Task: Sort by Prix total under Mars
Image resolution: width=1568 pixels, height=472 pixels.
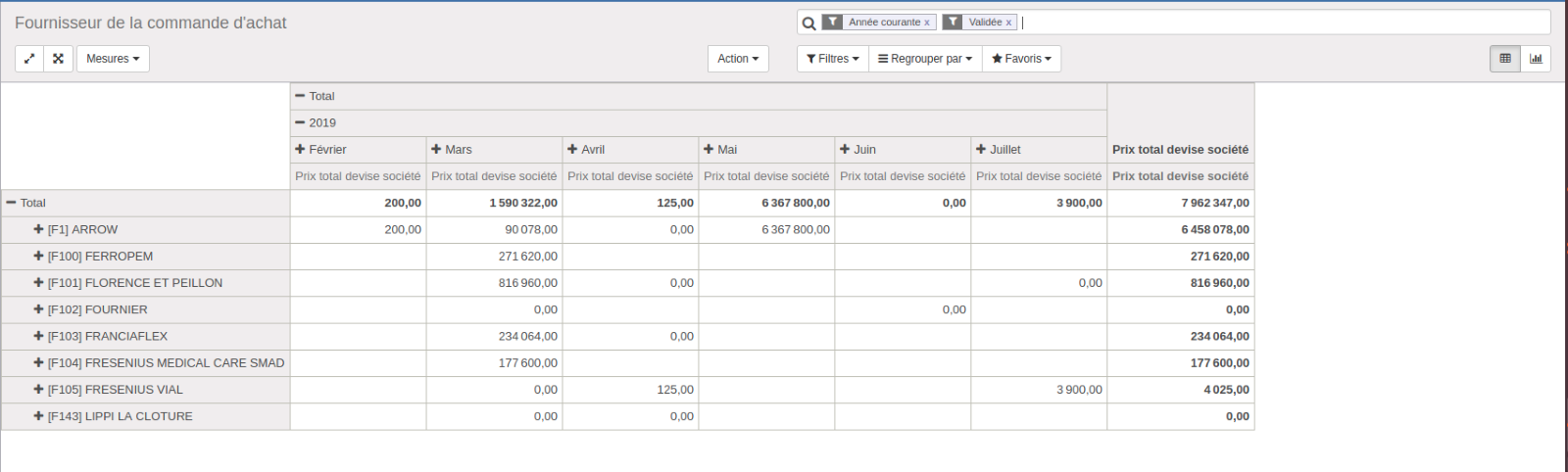Action: [x=494, y=176]
